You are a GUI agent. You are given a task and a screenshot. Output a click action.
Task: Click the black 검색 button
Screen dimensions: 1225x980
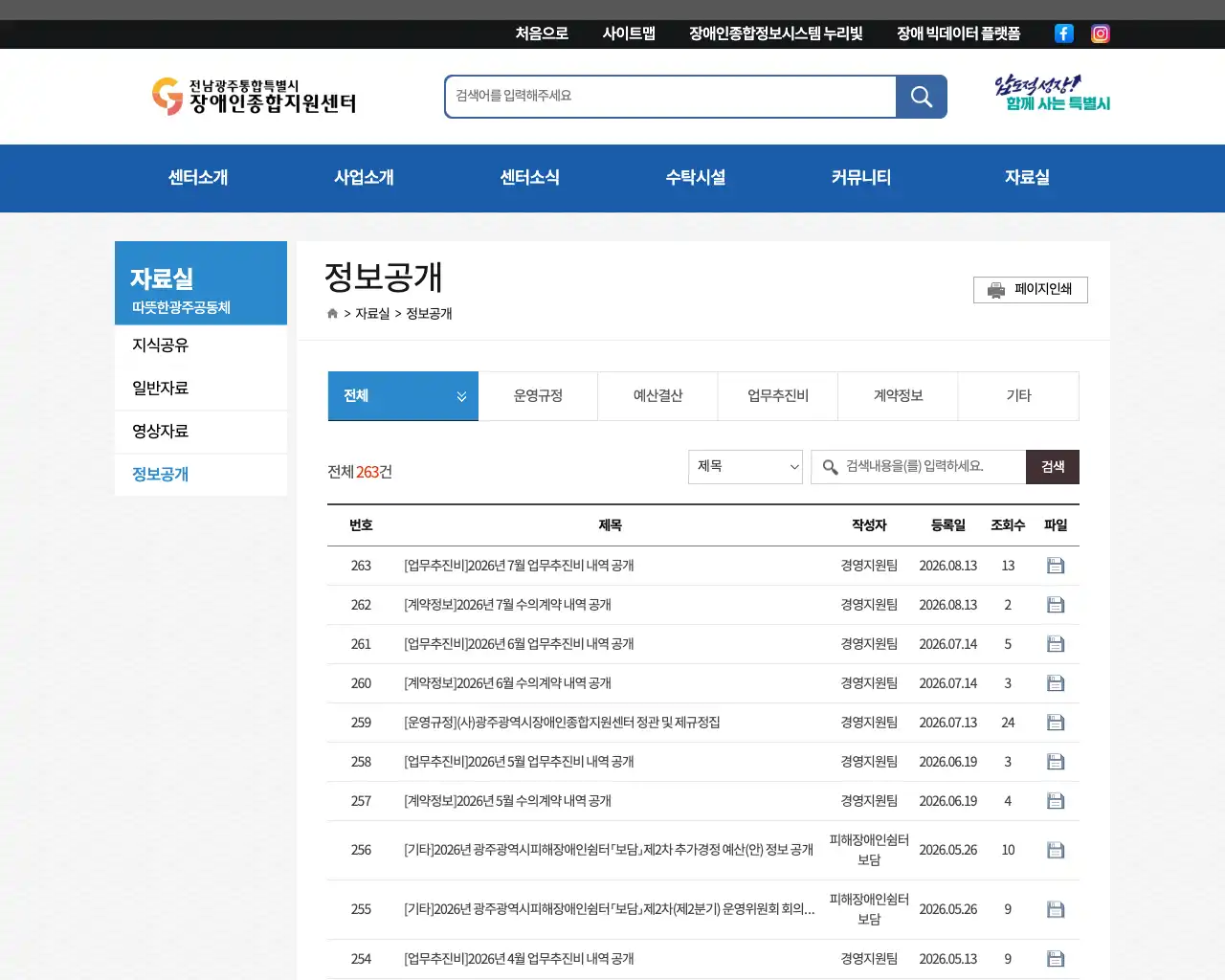click(1053, 467)
